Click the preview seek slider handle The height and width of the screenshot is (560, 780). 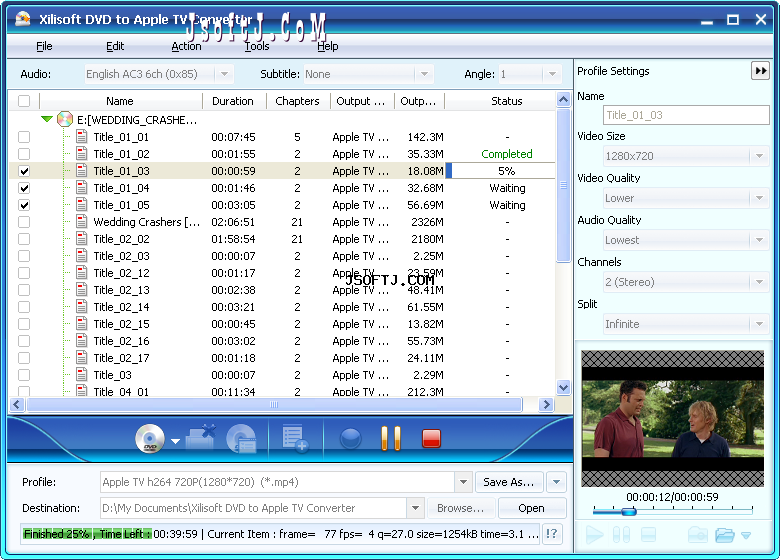tap(629, 511)
